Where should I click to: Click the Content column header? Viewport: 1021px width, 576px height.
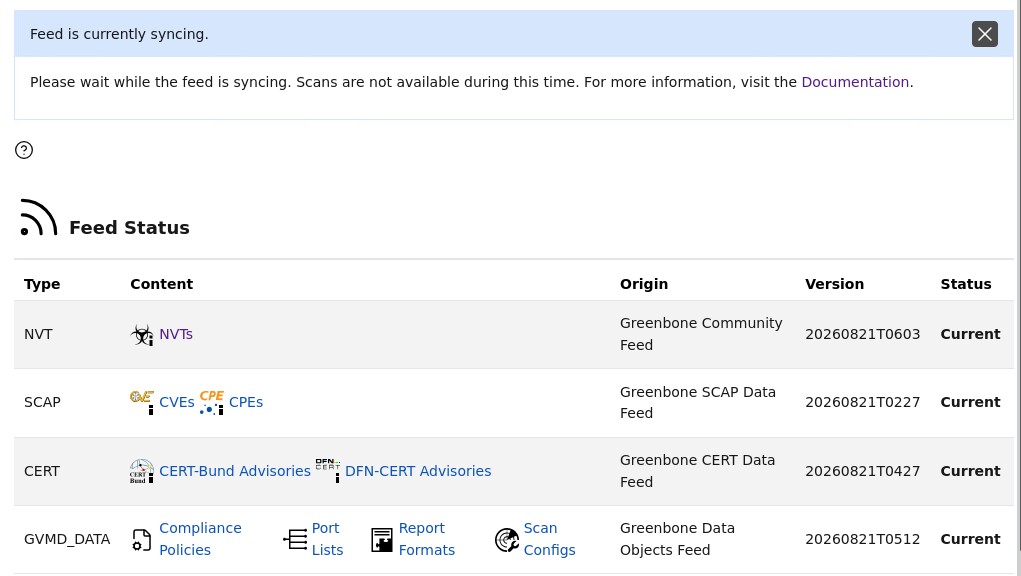(161, 284)
